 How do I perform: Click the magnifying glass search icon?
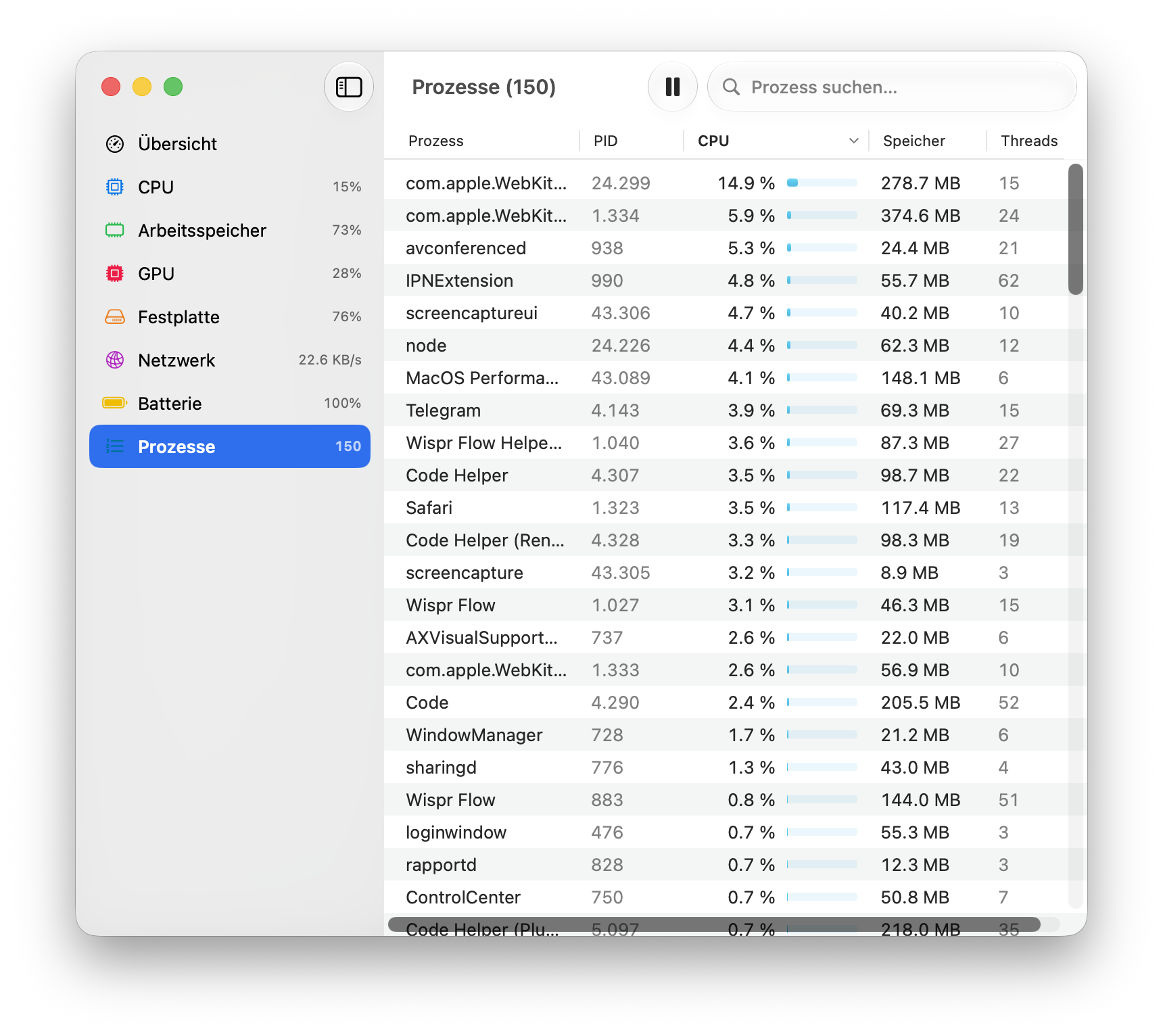click(x=731, y=87)
